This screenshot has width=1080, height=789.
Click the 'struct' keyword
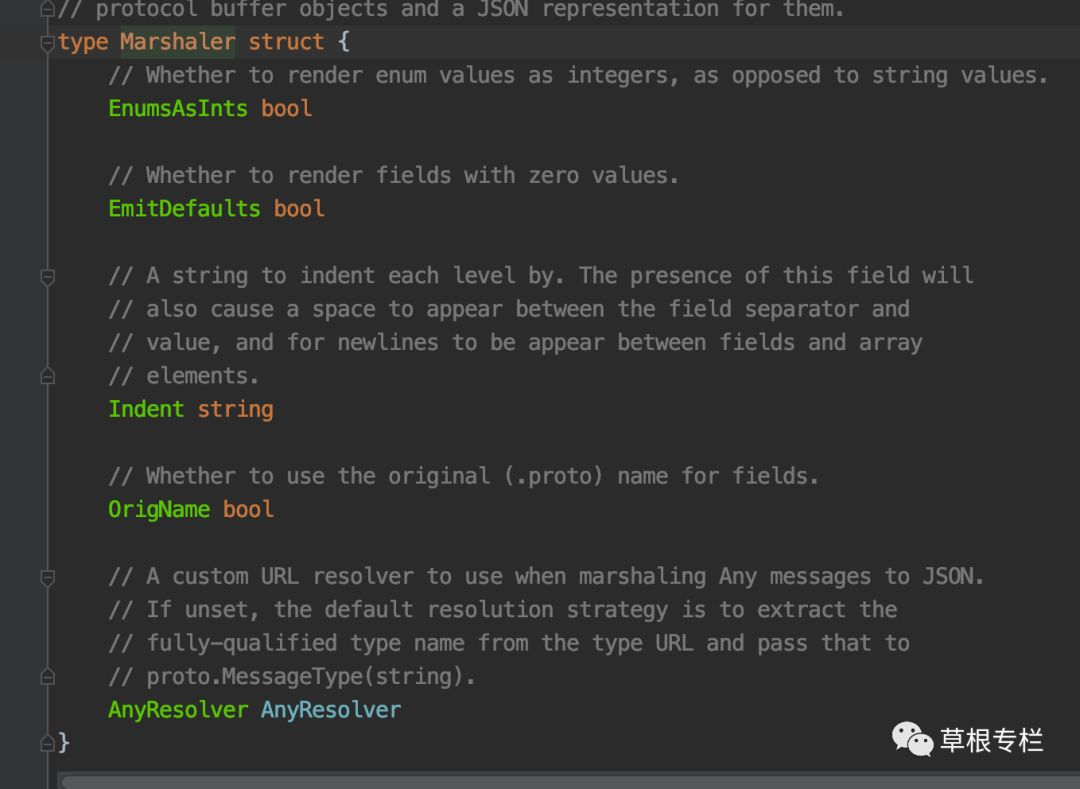coord(286,42)
